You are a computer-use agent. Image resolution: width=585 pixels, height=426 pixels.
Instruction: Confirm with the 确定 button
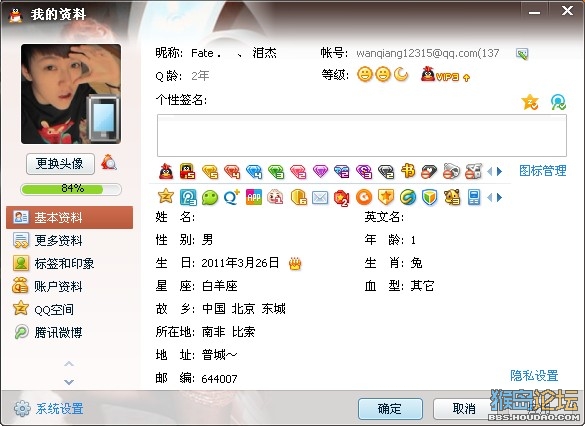click(x=390, y=409)
